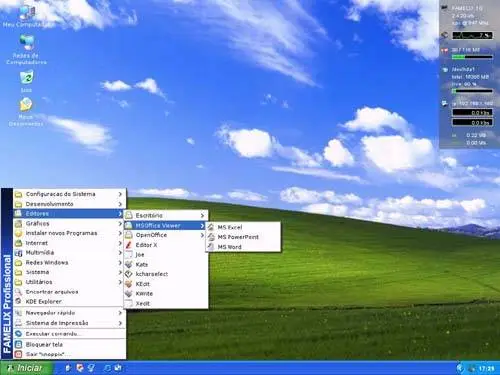
Task: Click the disk usage bar in monitor
Action: (x=472, y=91)
